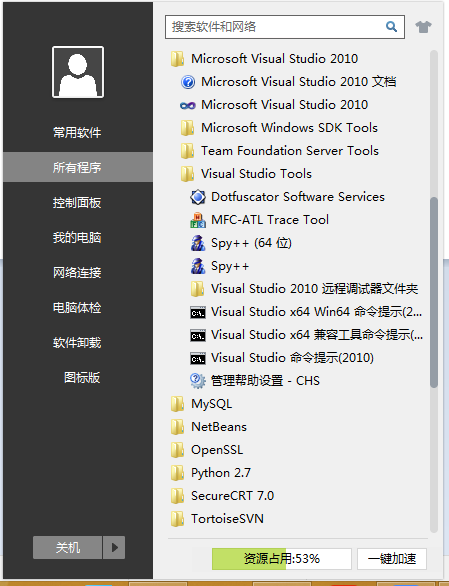449x586 pixels.
Task: Switch to 常用软件 section
Action: coord(77,133)
